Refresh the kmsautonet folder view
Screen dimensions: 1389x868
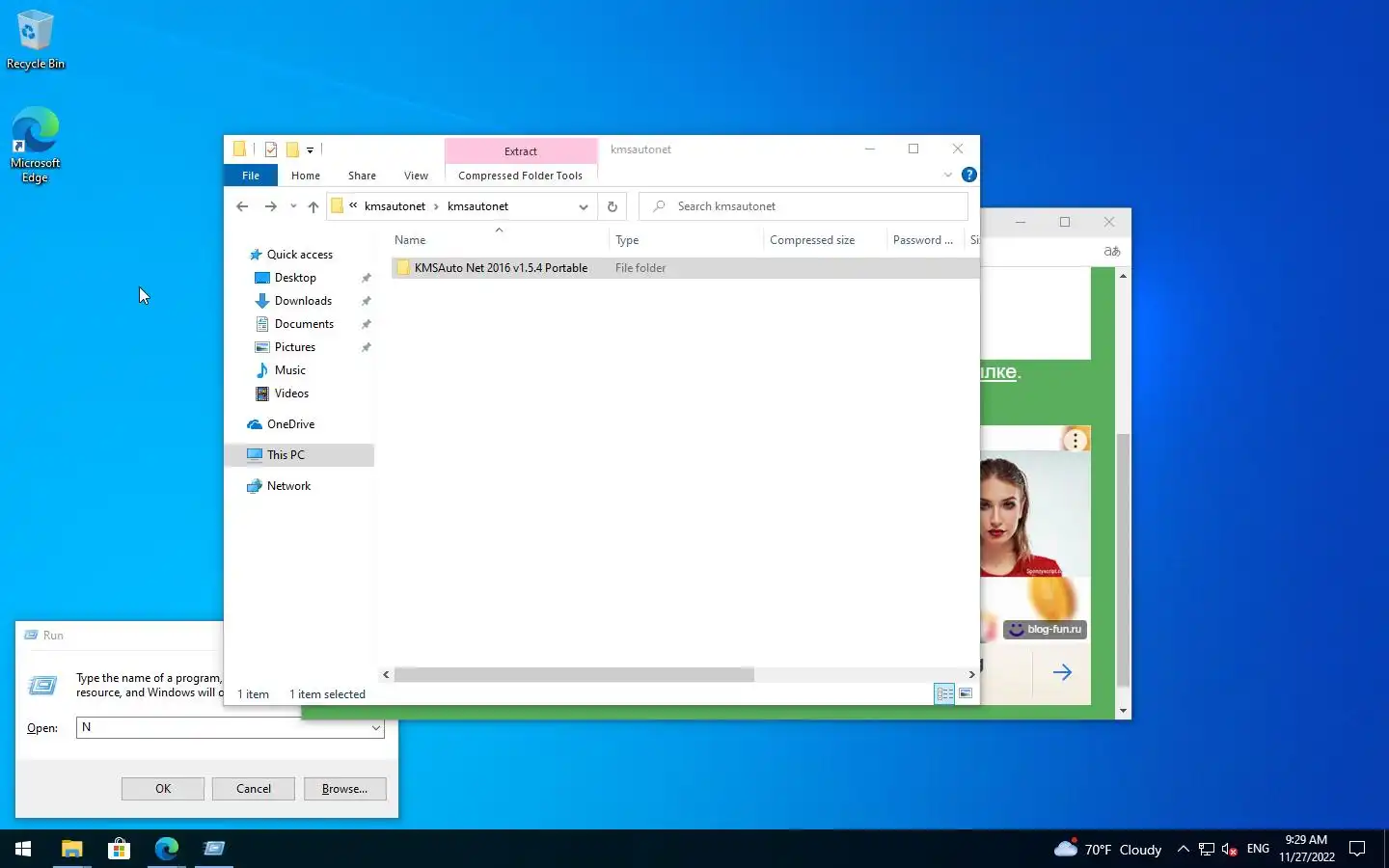coord(613,206)
